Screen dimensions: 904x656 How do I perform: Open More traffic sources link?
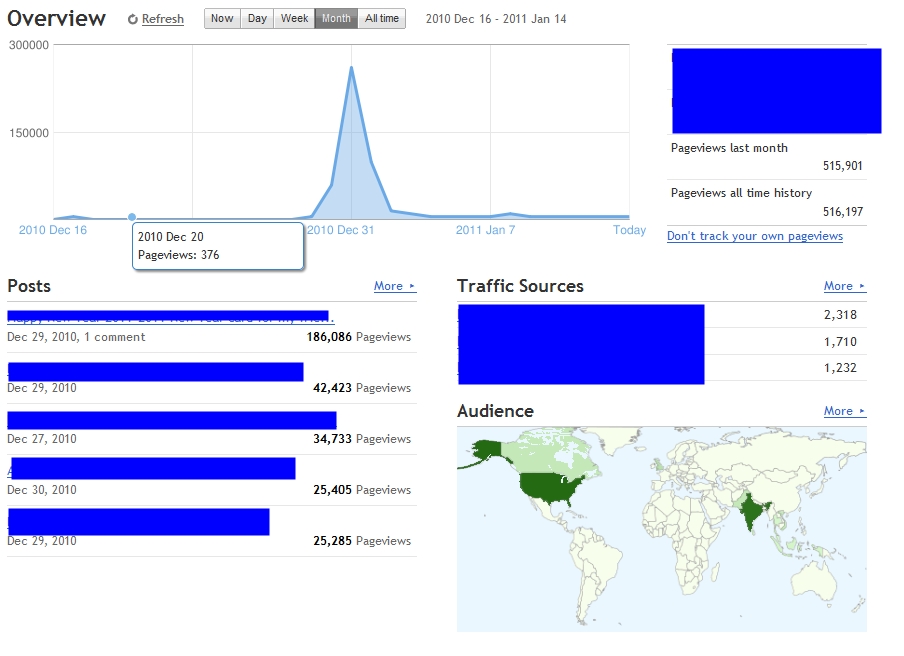pyautogui.click(x=838, y=286)
